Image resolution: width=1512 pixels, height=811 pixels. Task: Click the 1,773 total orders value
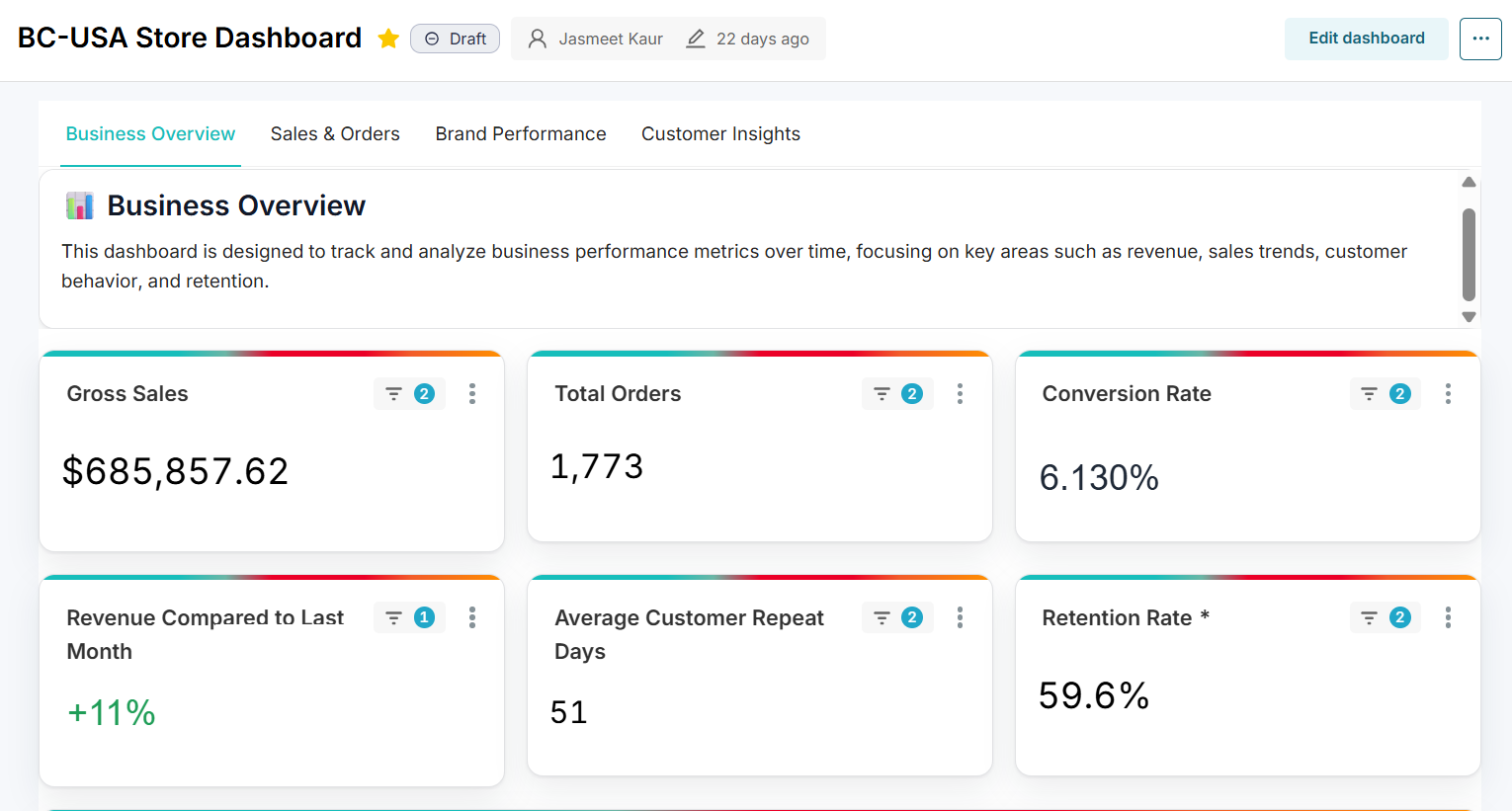coord(597,466)
